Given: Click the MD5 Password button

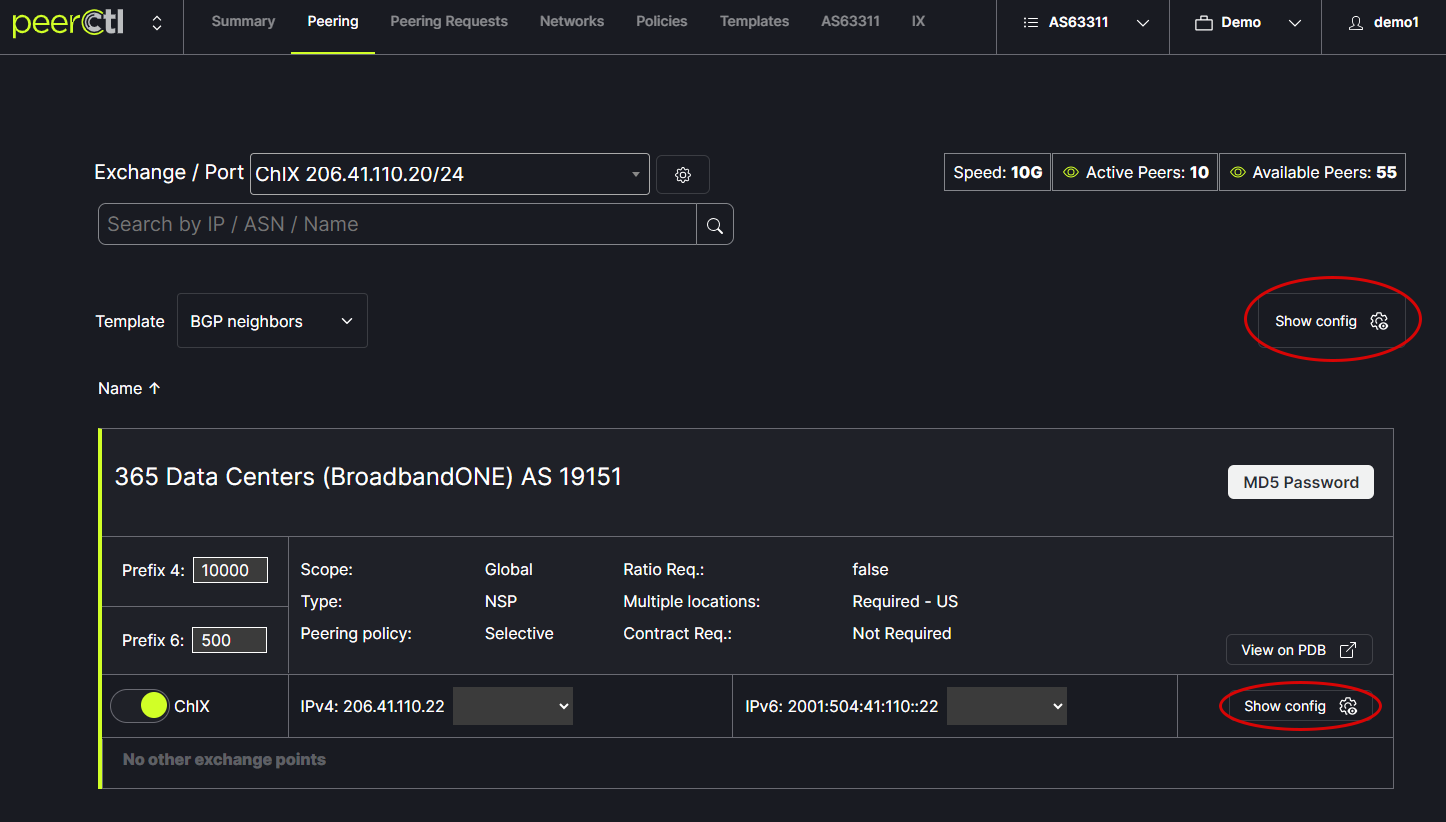Looking at the screenshot, I should pyautogui.click(x=1300, y=482).
